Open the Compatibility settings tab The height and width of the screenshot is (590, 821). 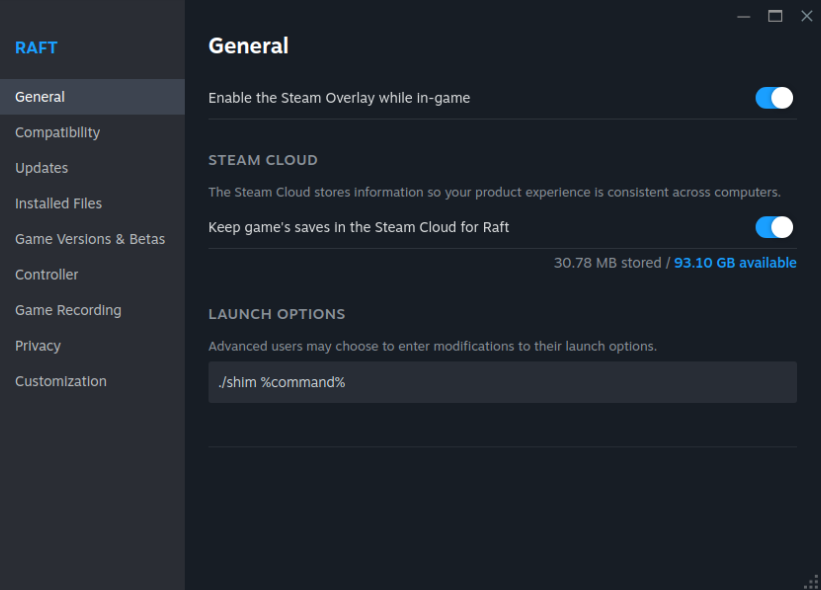[x=57, y=133]
